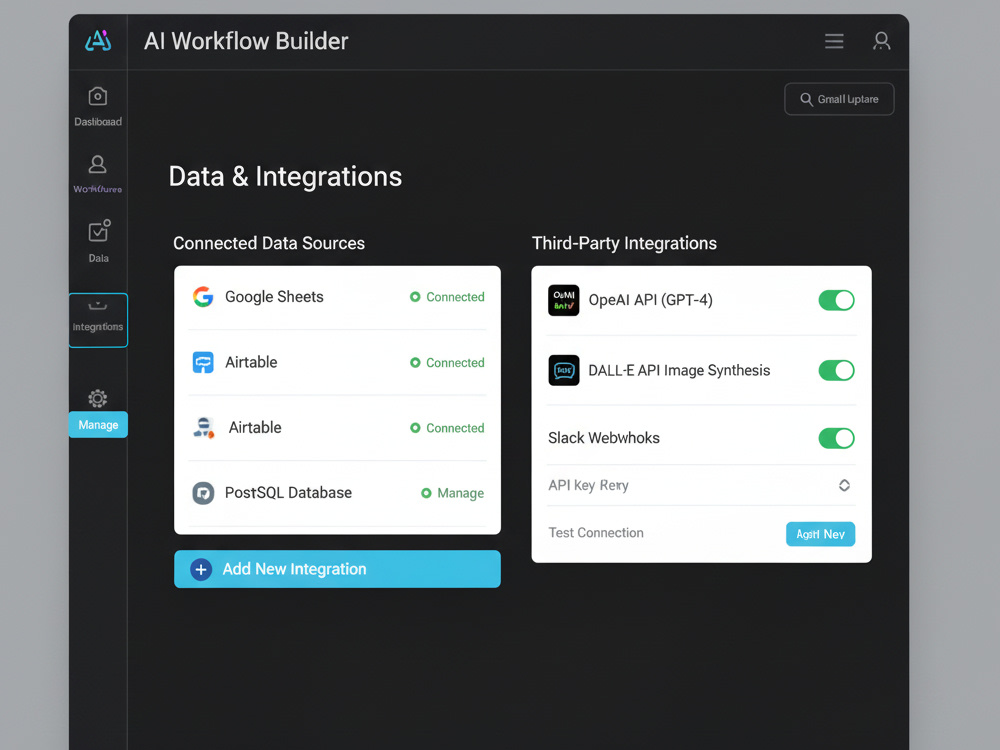Click the DALL-E API logo icon
Screen dimensions: 1000x750
tap(564, 370)
